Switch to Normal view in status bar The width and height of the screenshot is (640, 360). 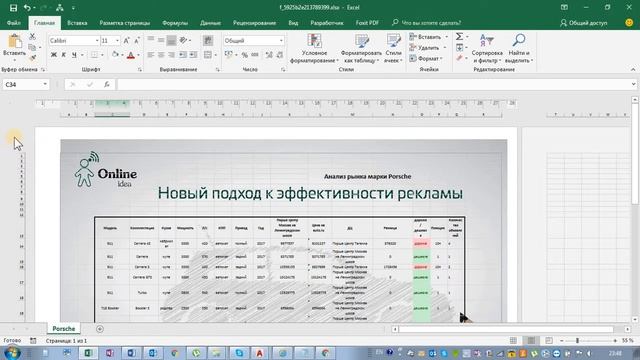pos(513,340)
